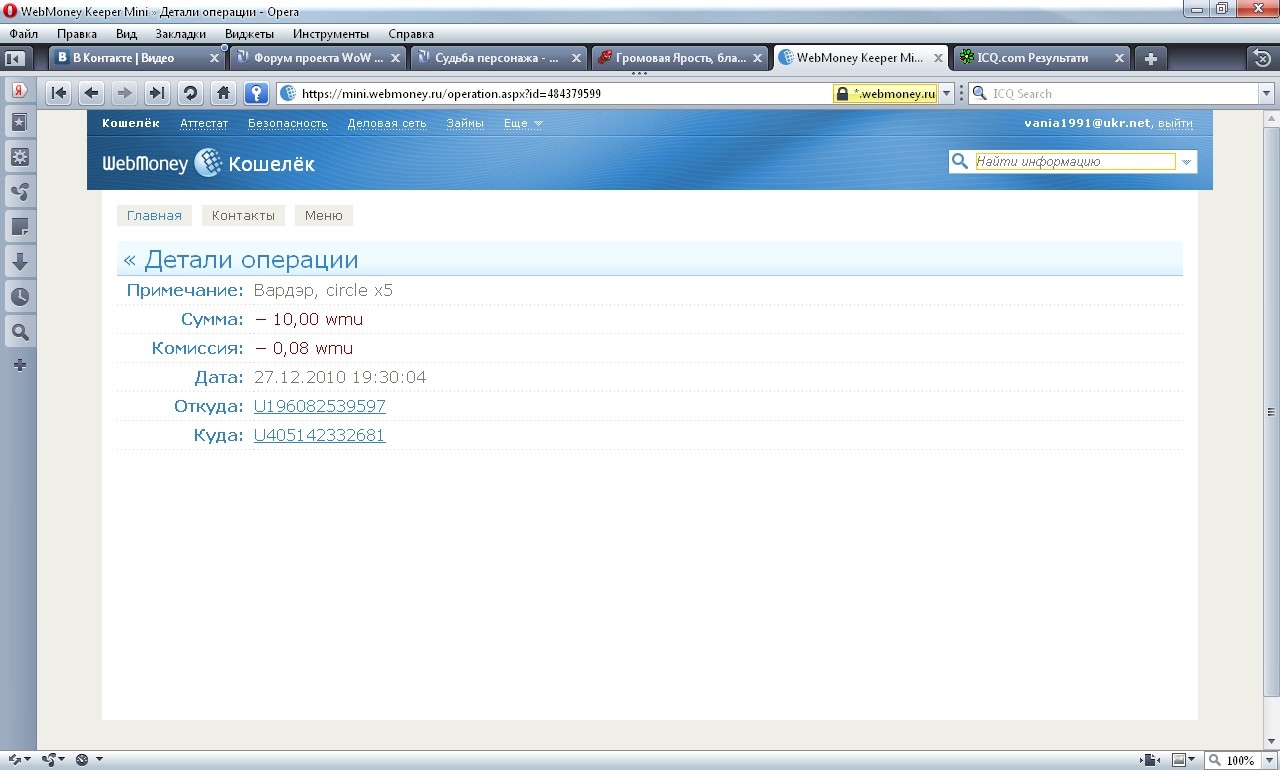Click the Меню button
The width and height of the screenshot is (1280, 770).
click(324, 215)
